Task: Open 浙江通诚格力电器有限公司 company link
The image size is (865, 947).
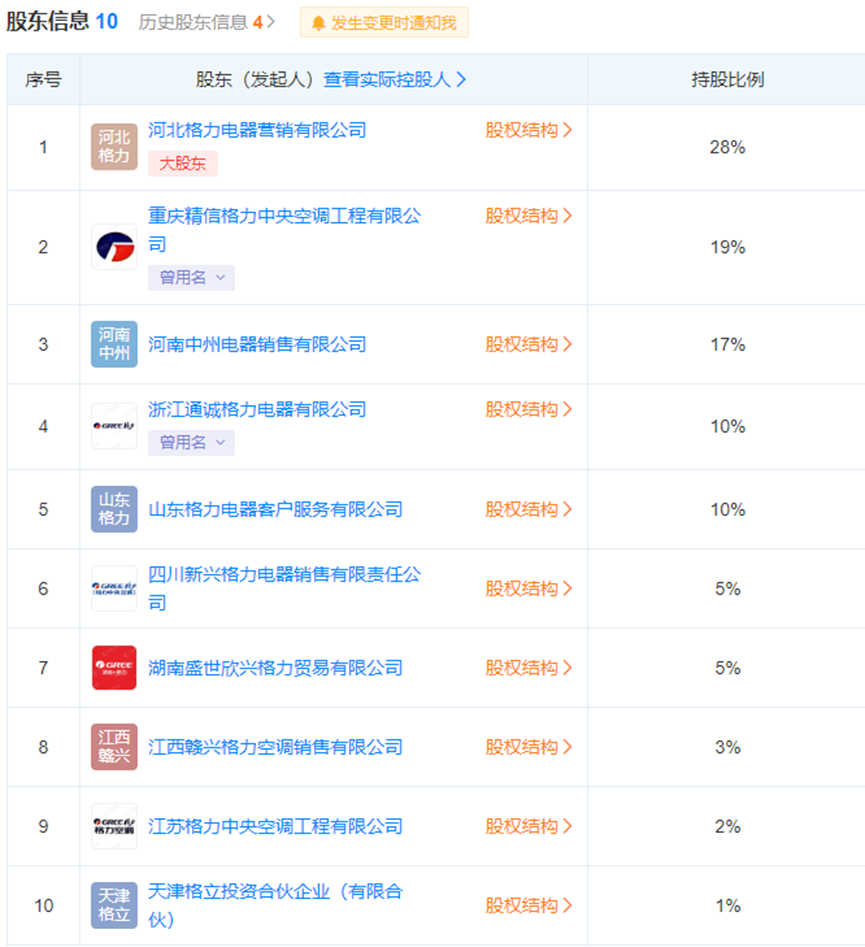Action: 257,409
